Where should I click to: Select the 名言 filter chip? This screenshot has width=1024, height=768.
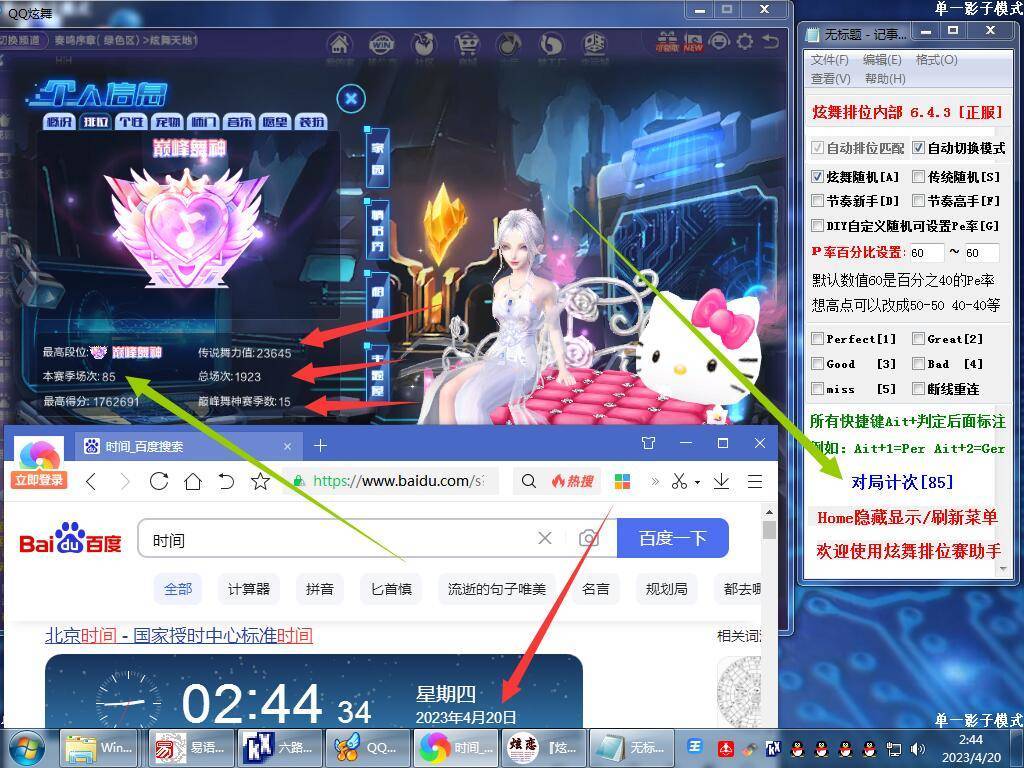point(596,589)
